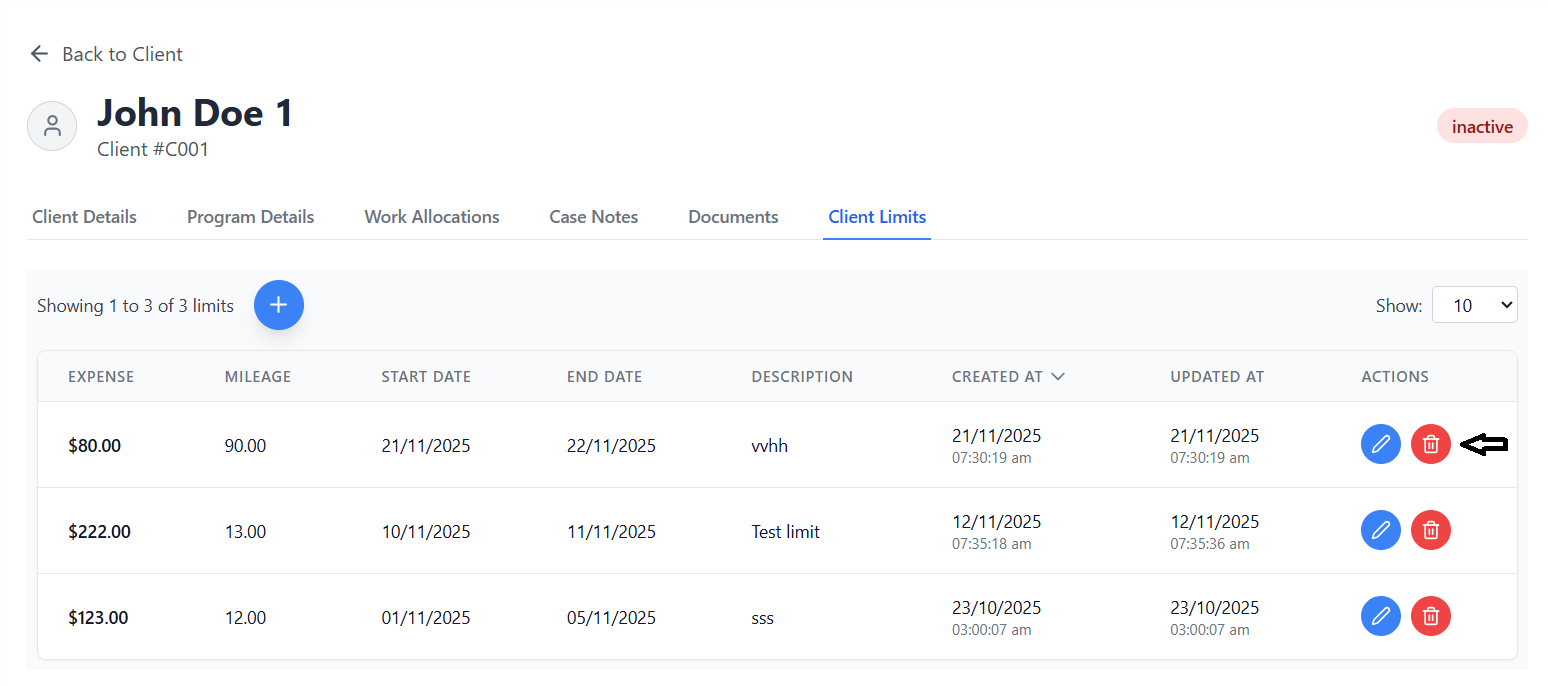Open the Documents tab
The height and width of the screenshot is (686, 1548).
[733, 217]
